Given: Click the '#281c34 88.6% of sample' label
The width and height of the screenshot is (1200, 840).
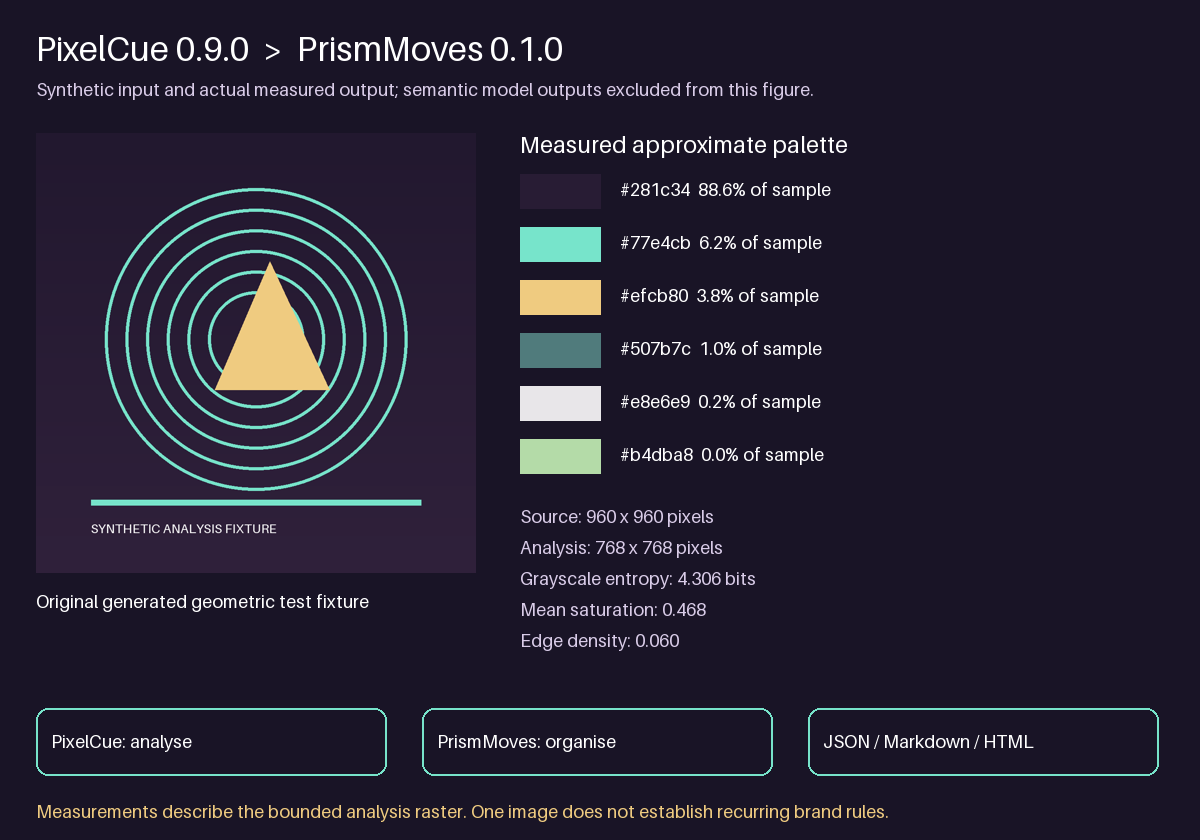Looking at the screenshot, I should (725, 190).
